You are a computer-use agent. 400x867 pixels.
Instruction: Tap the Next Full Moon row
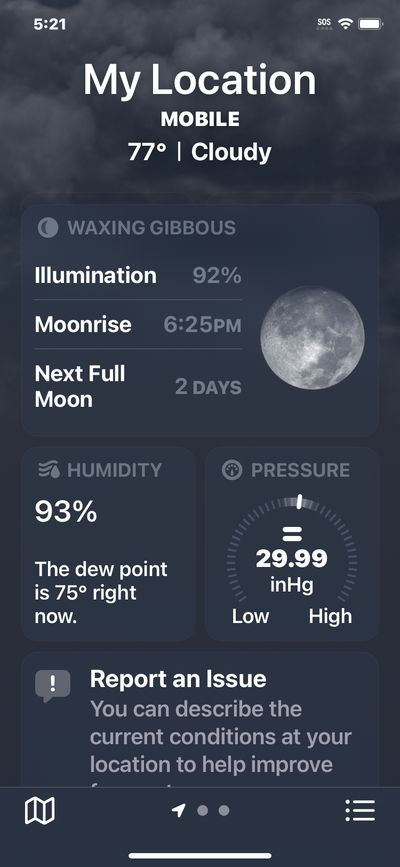[138, 387]
